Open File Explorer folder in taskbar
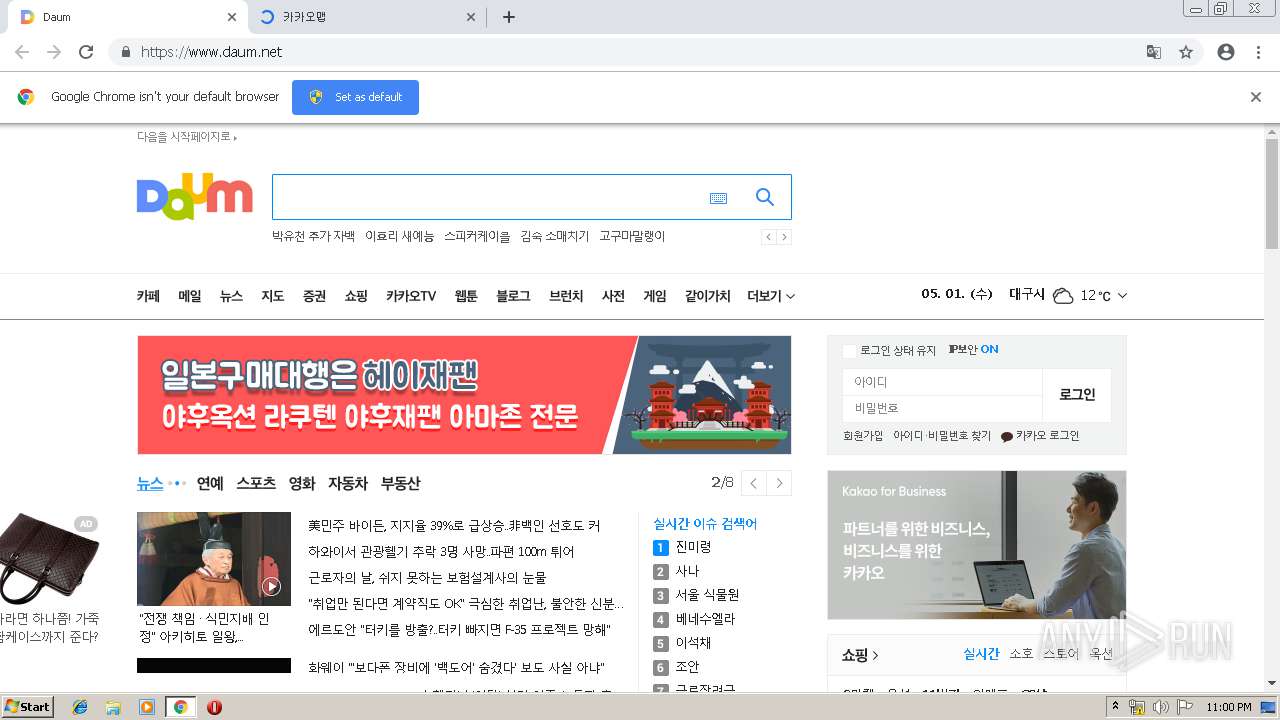This screenshot has height=720, width=1280. point(113,707)
